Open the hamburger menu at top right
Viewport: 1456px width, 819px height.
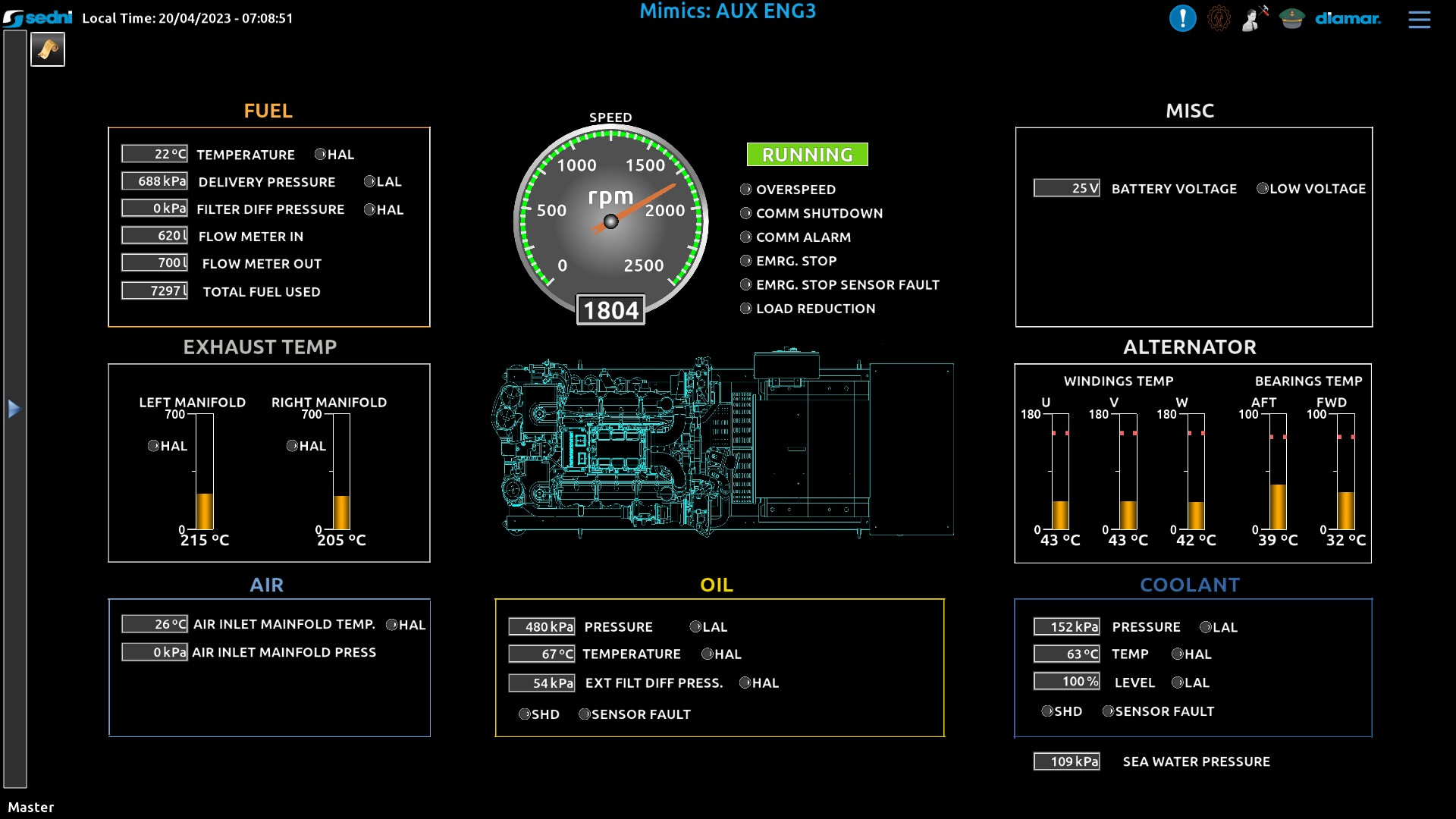pos(1419,20)
